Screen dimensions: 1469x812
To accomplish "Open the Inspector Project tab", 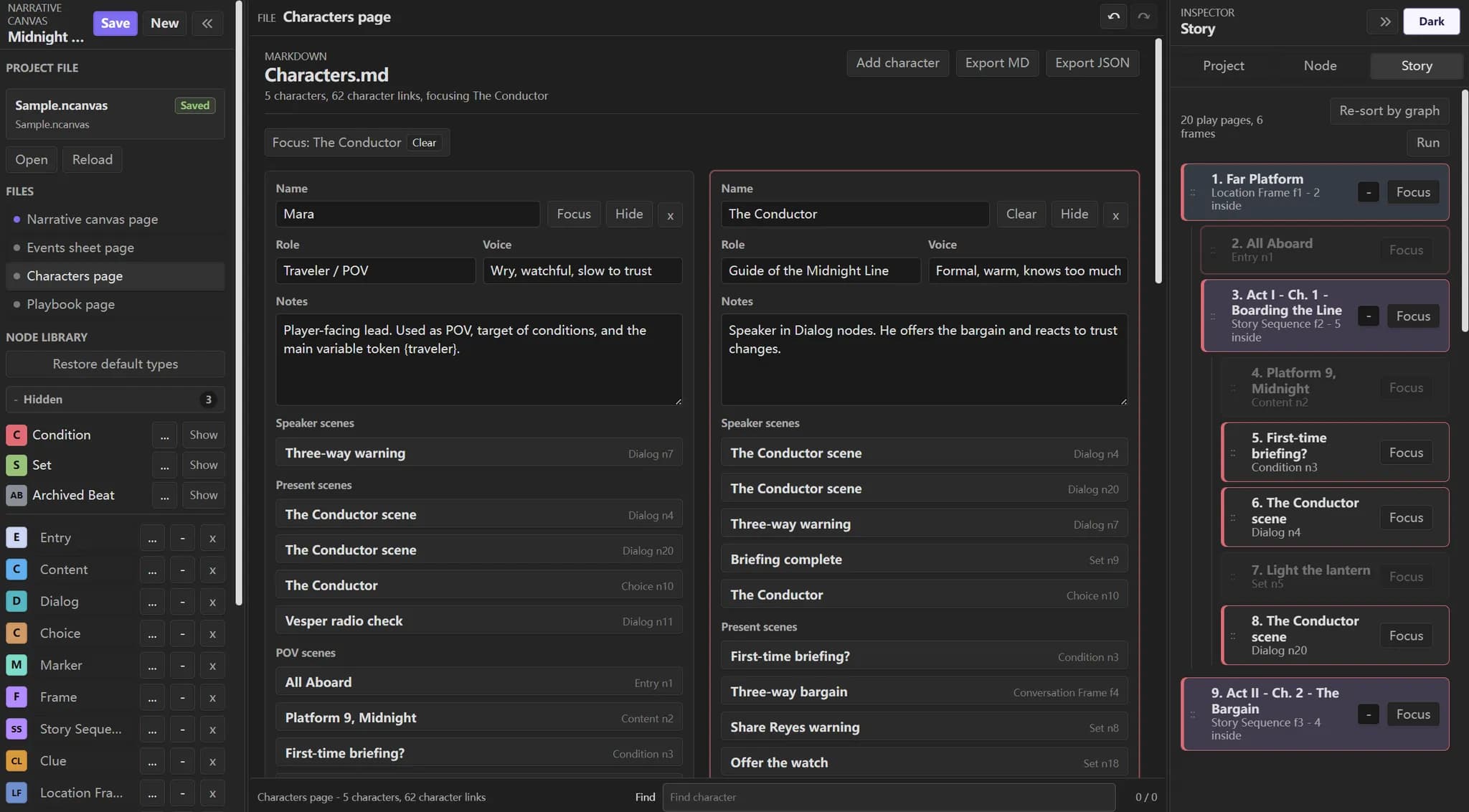I will coord(1223,65).
